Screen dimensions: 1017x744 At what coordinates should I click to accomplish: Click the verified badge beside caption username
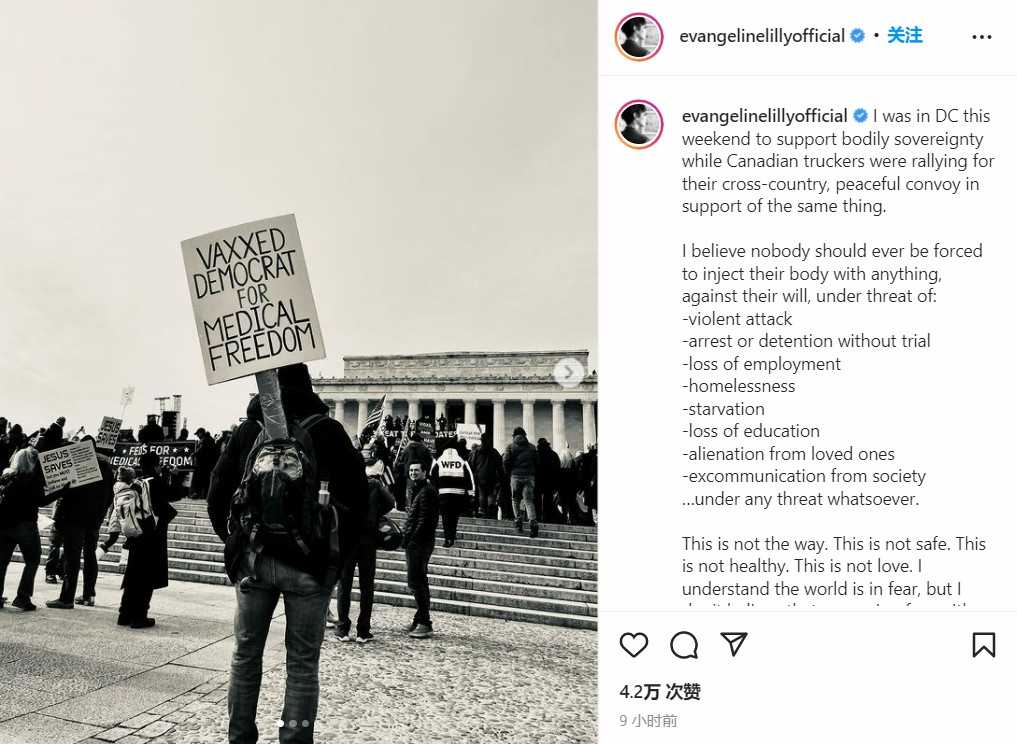[x=860, y=116]
